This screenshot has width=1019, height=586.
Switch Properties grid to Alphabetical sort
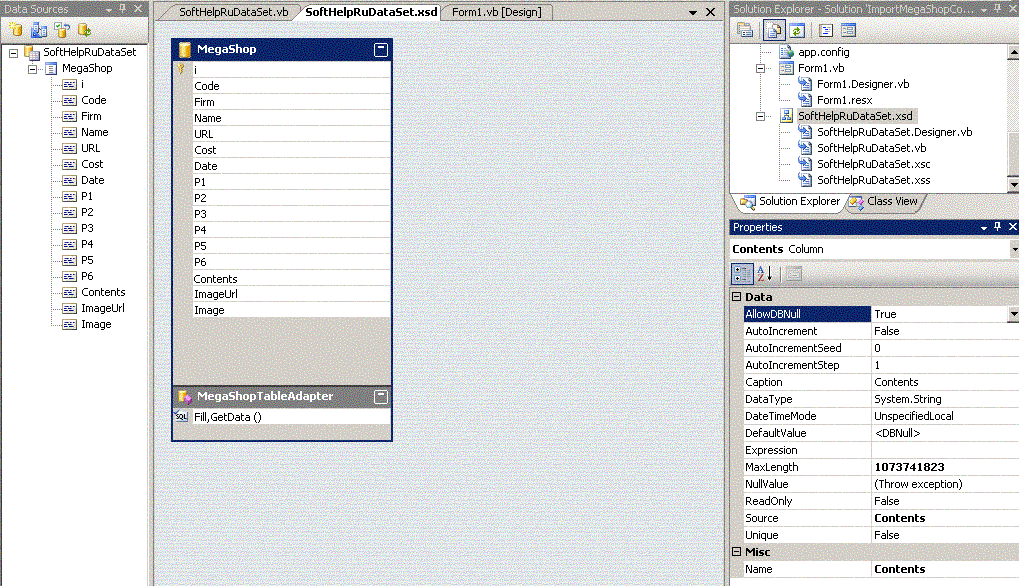pyautogui.click(x=765, y=274)
